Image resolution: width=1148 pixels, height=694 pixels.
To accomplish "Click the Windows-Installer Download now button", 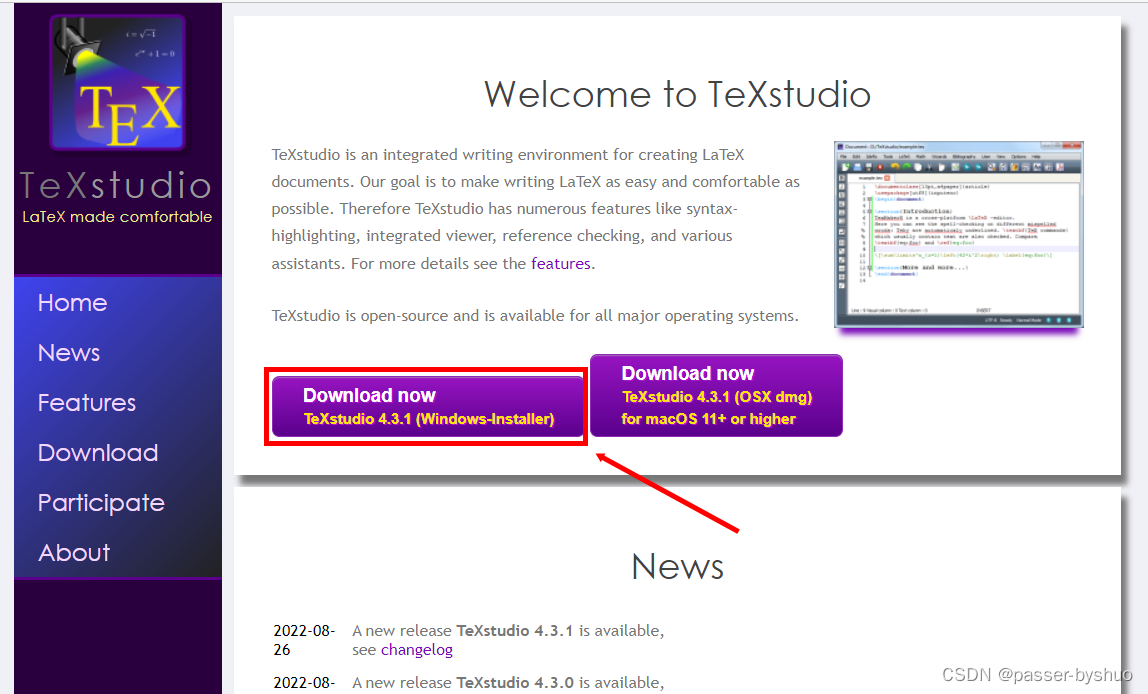I will (x=428, y=406).
